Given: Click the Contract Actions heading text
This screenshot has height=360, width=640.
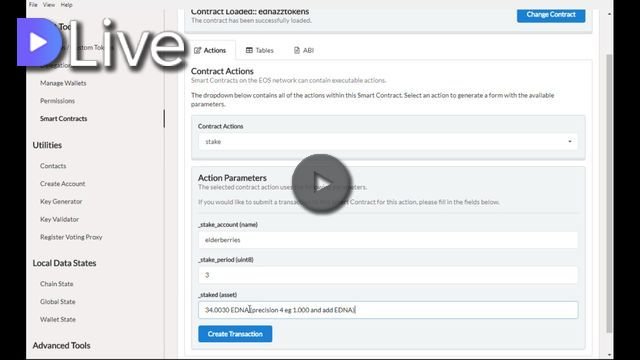Looking at the screenshot, I should point(222,71).
